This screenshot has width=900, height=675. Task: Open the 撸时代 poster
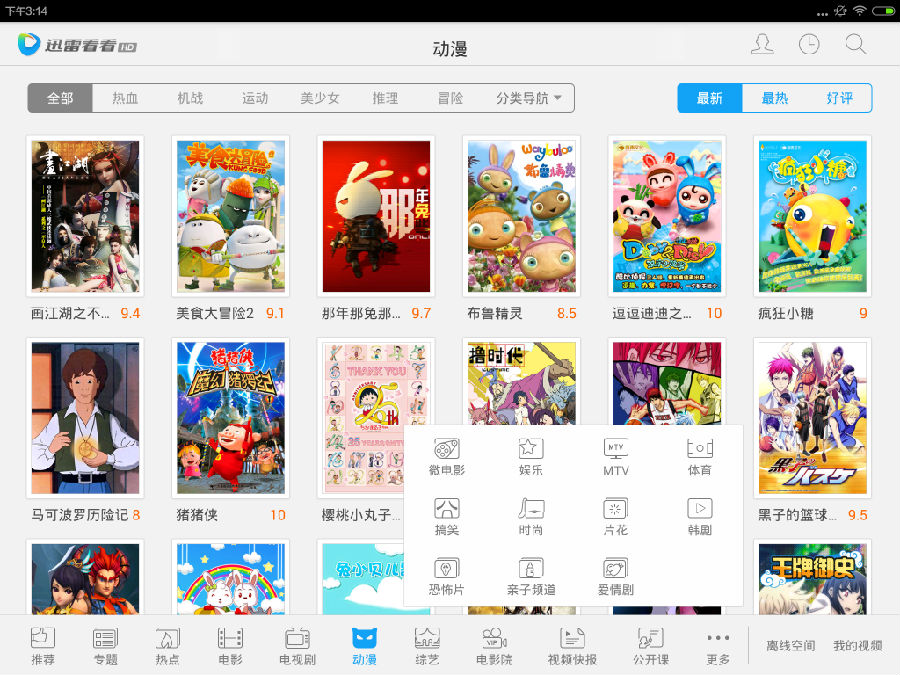pyautogui.click(x=521, y=383)
